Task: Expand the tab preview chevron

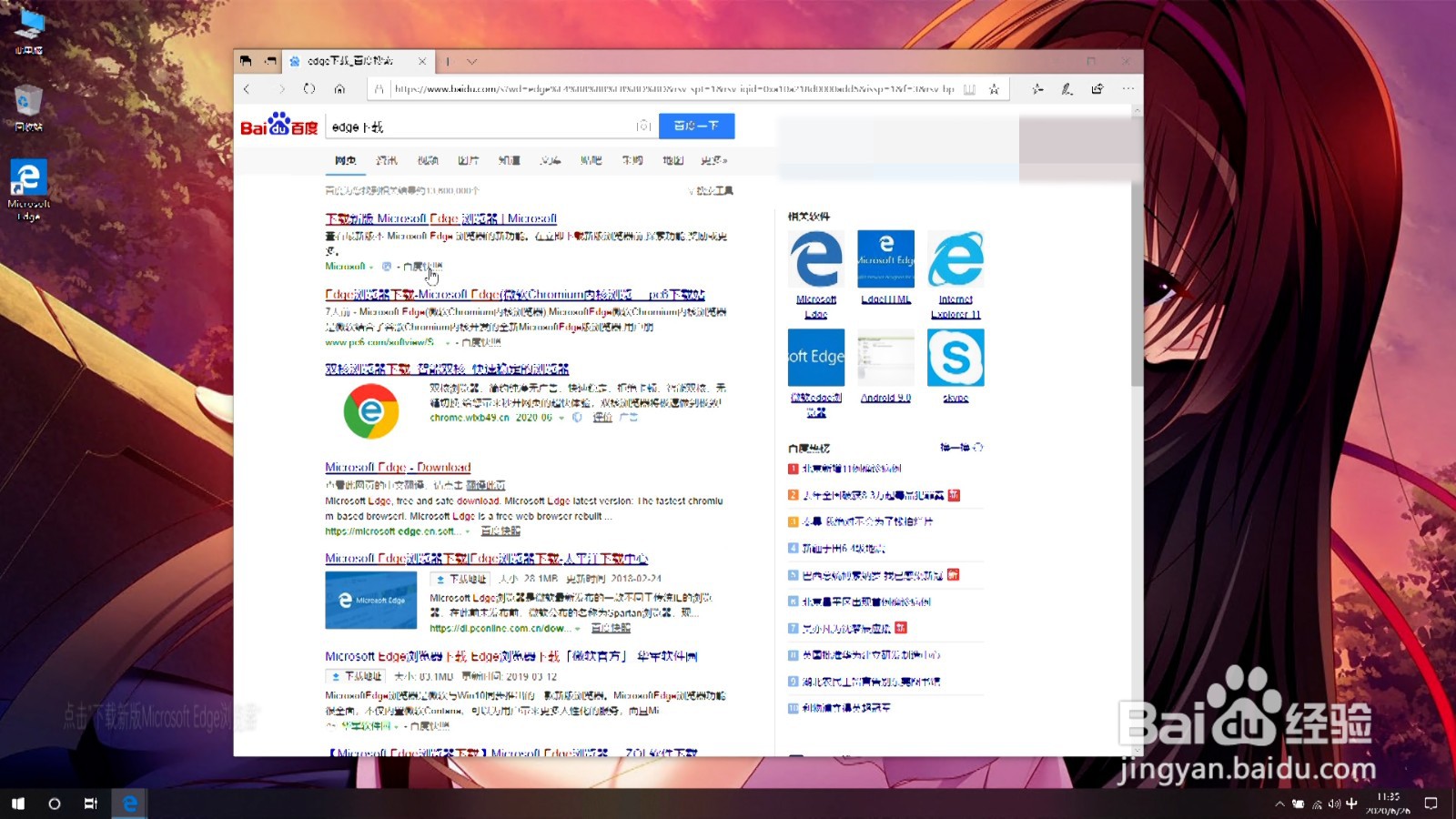Action: coord(471,61)
